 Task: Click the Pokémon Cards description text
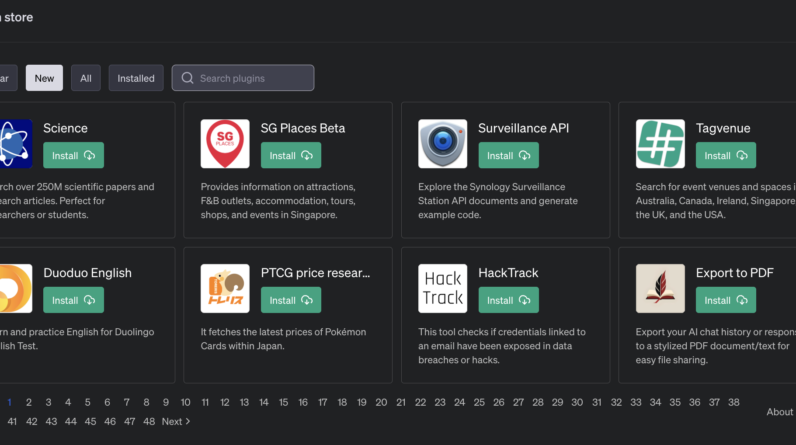(x=283, y=339)
